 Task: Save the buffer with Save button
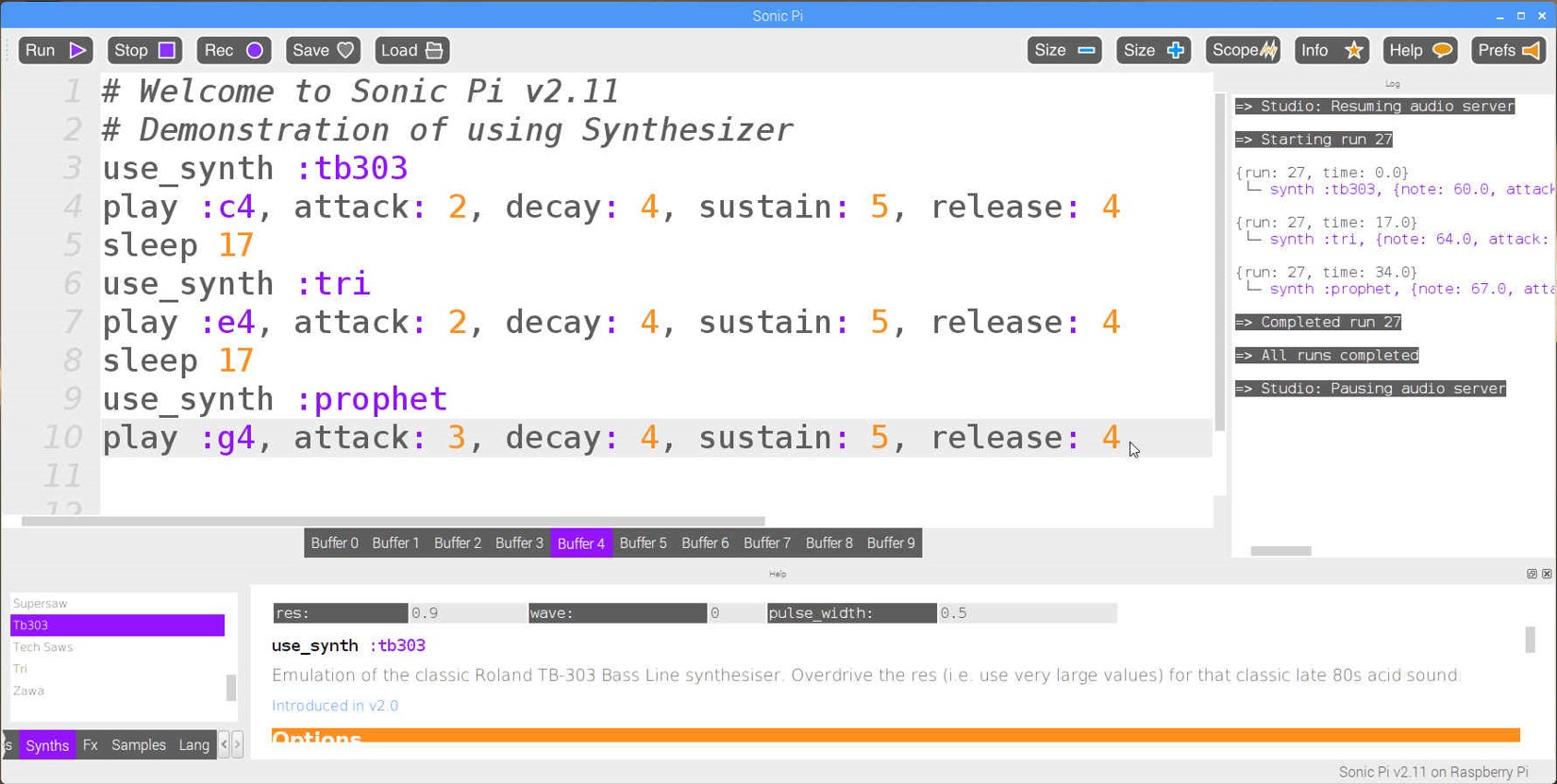(323, 50)
